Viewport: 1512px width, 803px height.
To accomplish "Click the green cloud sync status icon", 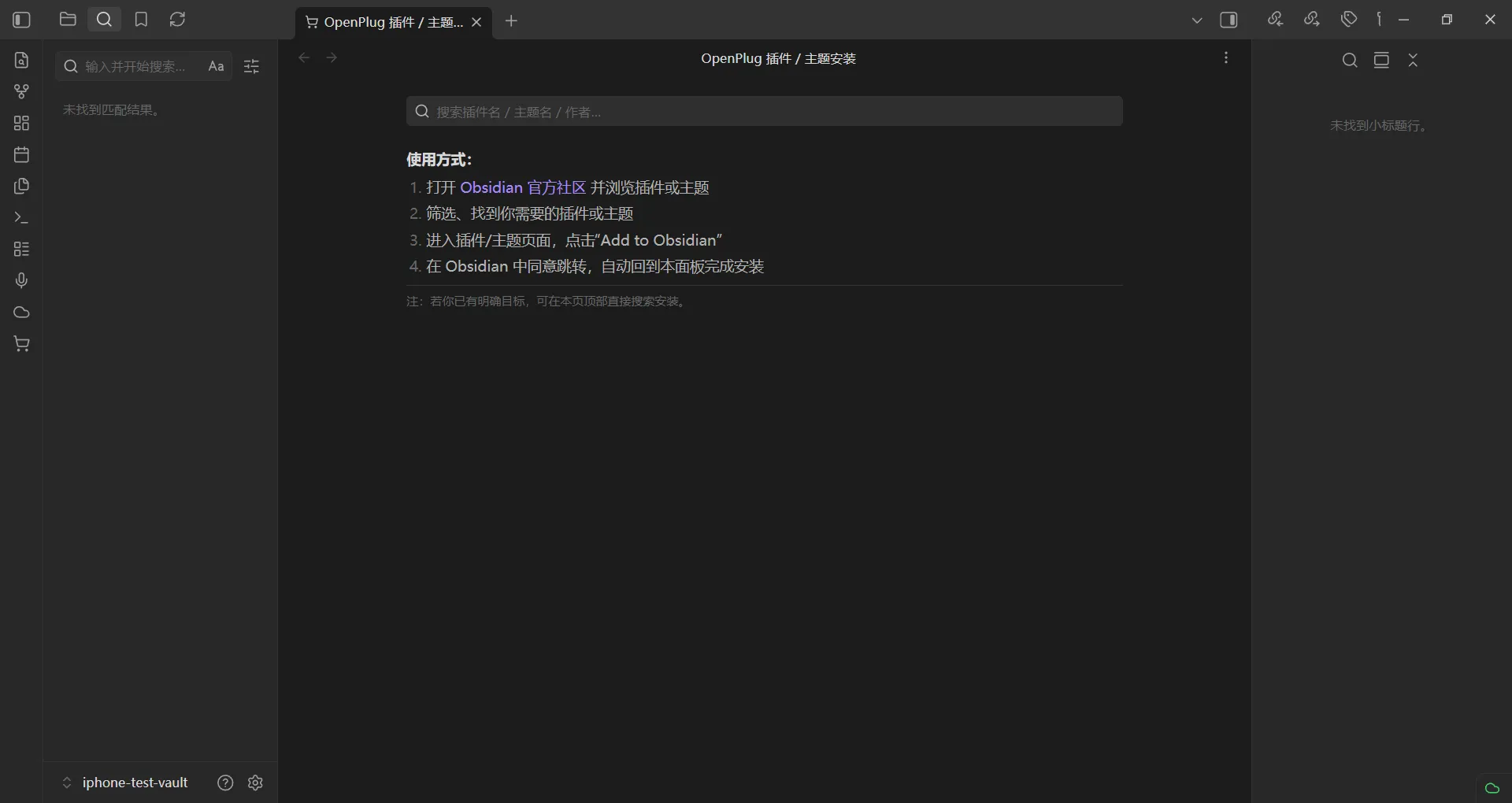I will coord(1492,788).
